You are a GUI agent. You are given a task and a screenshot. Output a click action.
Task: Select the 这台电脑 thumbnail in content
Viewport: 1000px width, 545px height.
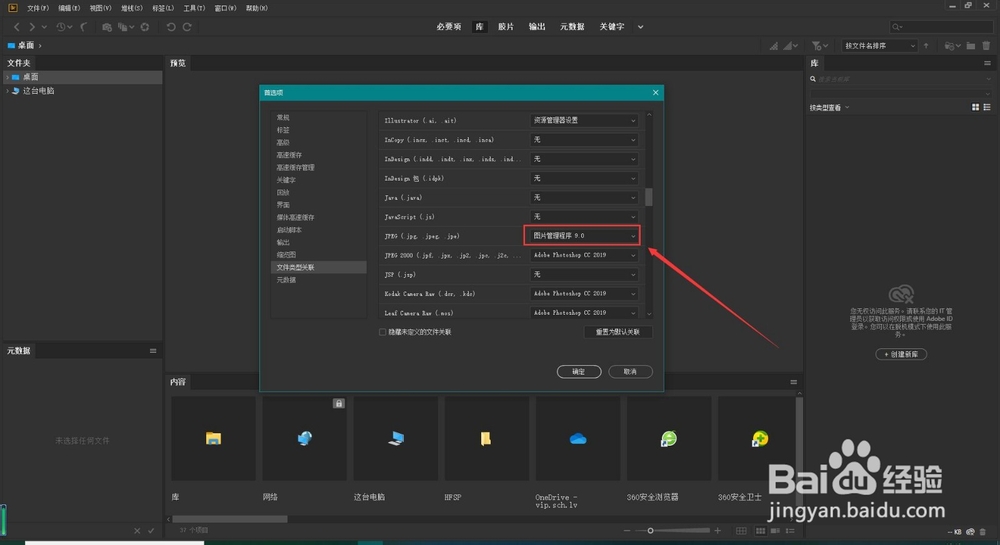point(395,439)
